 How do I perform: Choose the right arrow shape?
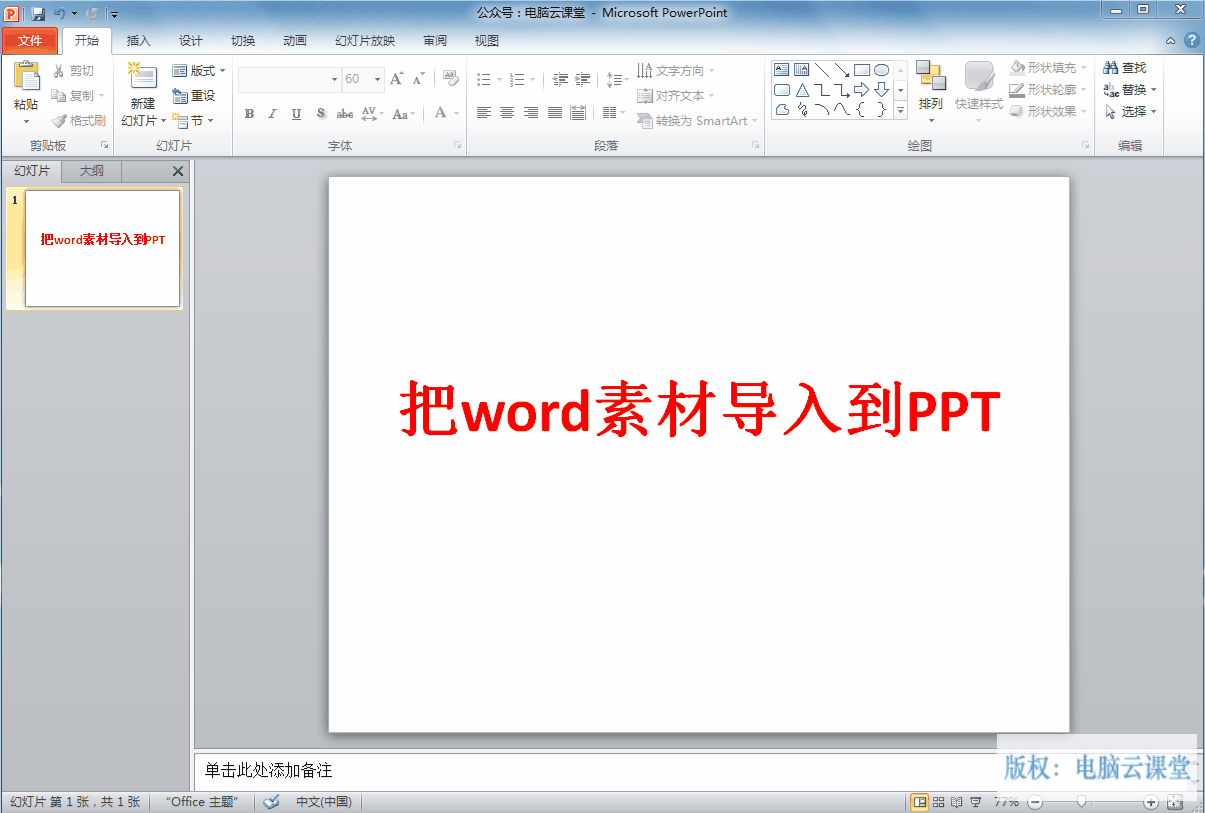[x=861, y=90]
